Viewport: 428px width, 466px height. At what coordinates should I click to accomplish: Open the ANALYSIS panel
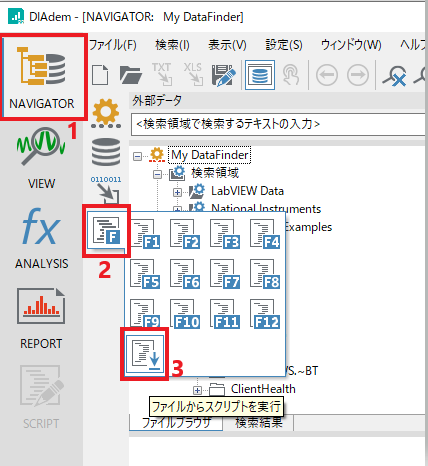coord(41,238)
